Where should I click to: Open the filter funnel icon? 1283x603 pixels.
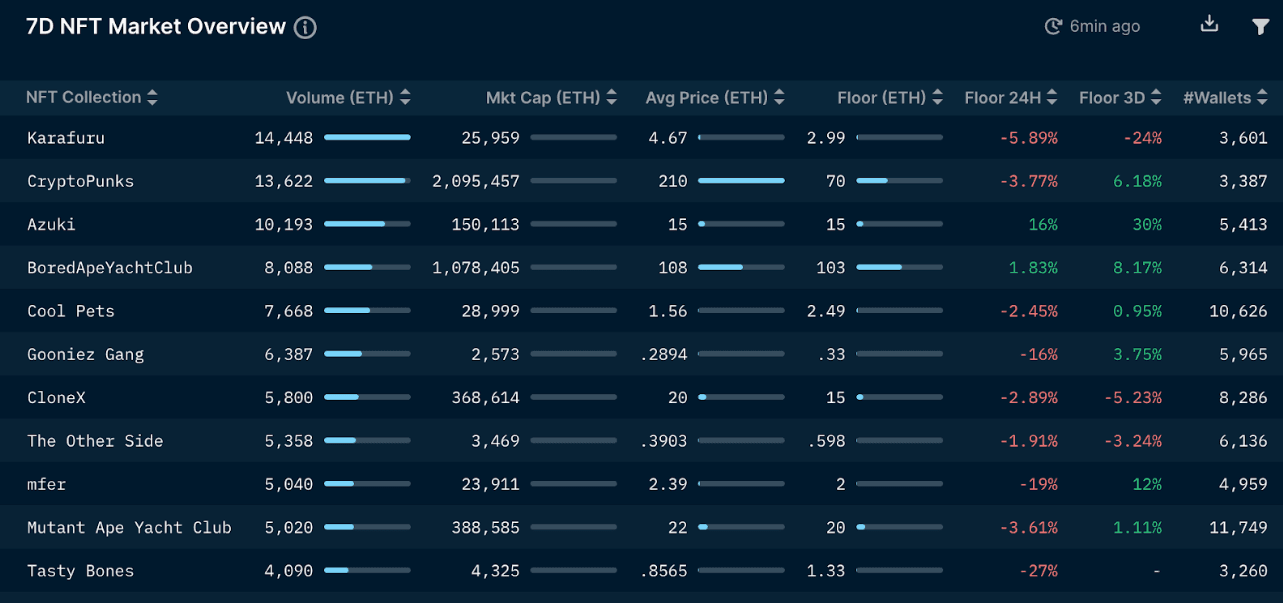(x=1260, y=27)
